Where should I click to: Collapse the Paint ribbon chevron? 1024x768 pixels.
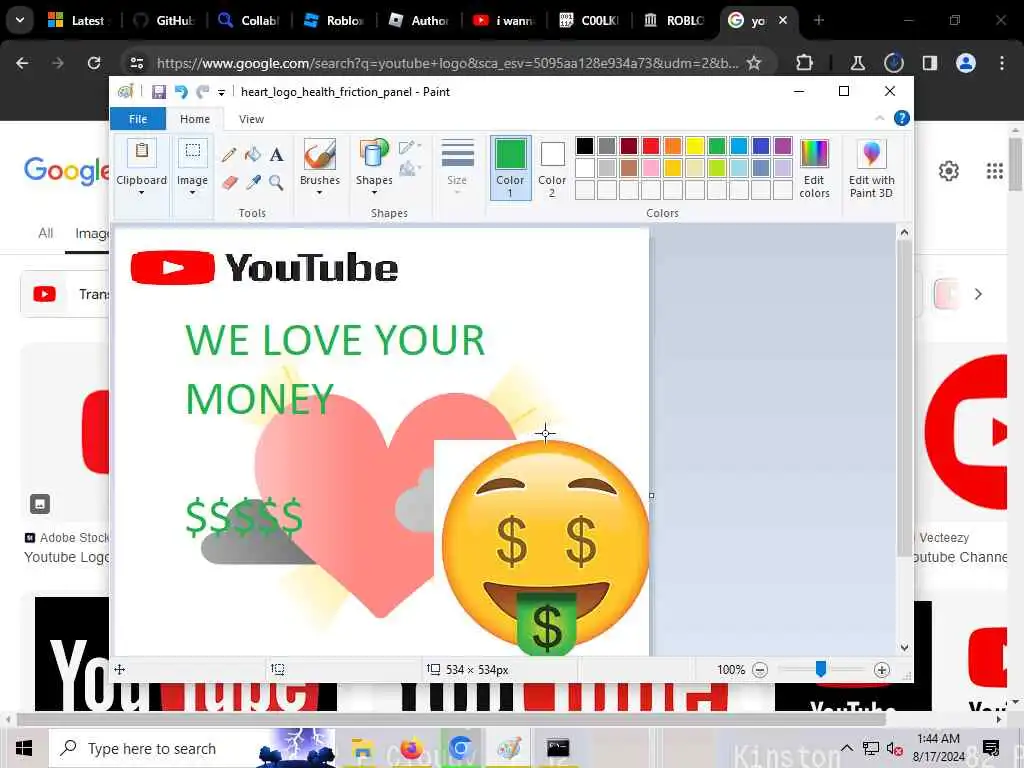[879, 118]
